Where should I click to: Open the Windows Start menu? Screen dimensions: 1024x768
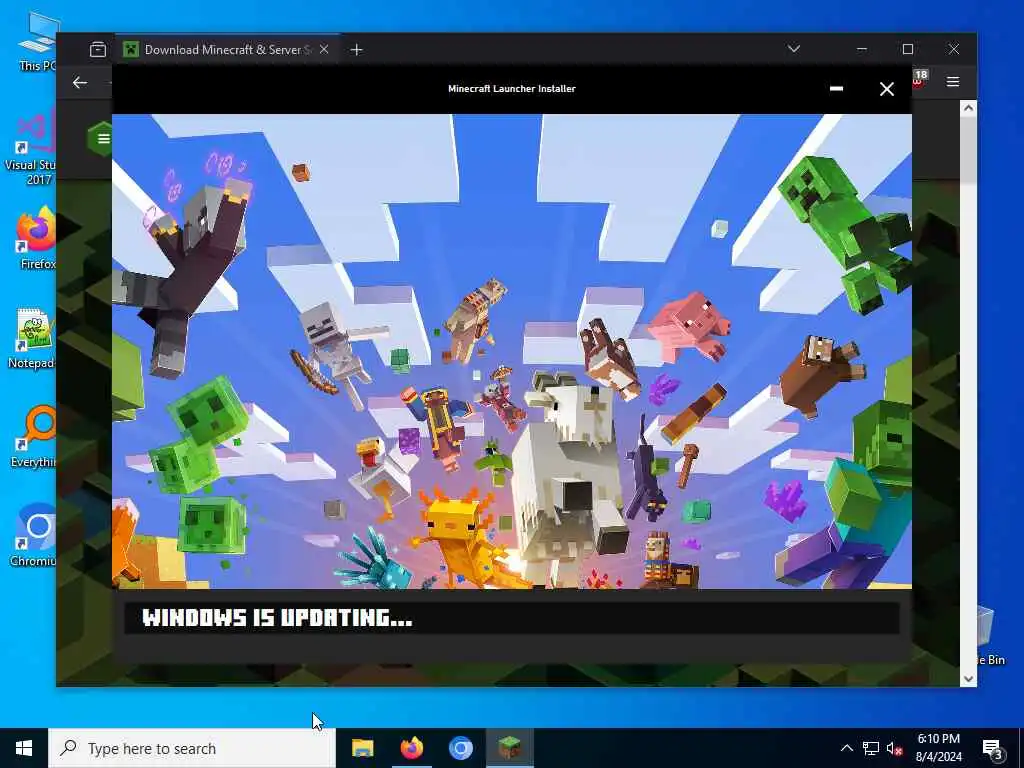pyautogui.click(x=24, y=748)
